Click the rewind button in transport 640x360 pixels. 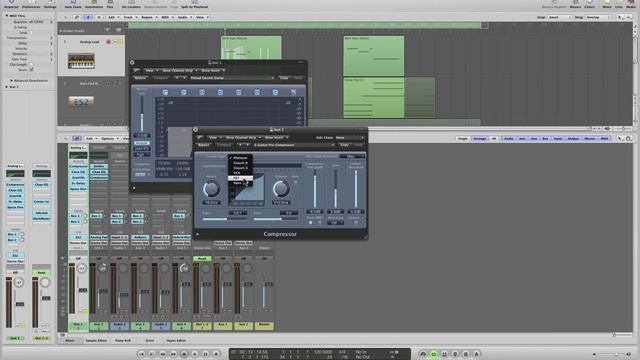pyautogui.click(x=162, y=354)
